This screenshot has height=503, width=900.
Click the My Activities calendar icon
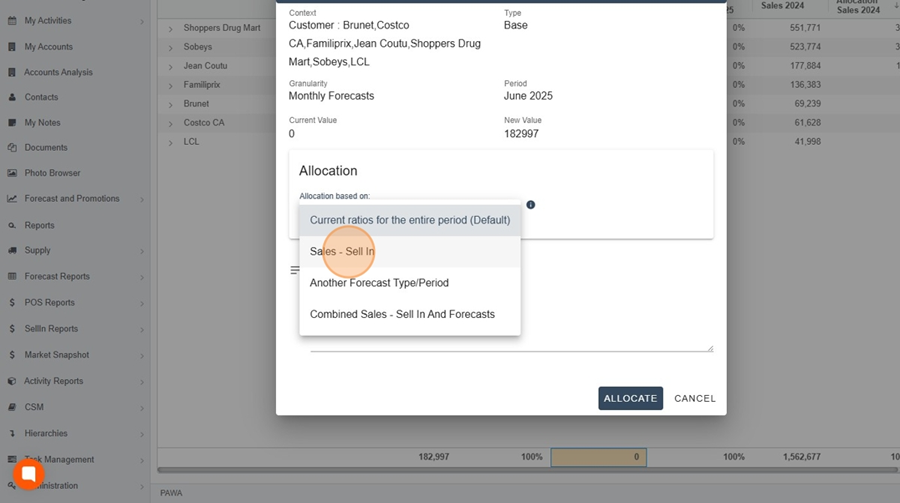[x=12, y=21]
